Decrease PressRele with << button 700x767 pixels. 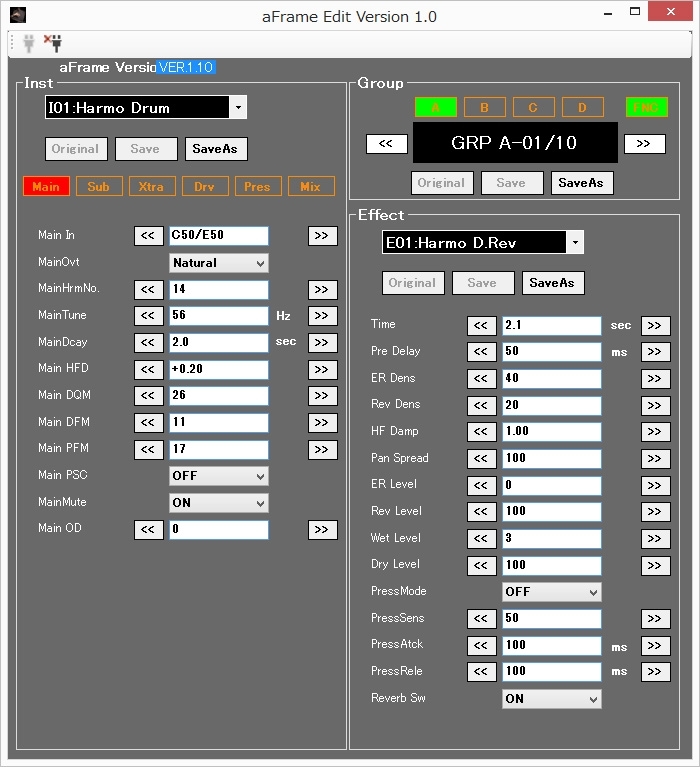coord(481,672)
